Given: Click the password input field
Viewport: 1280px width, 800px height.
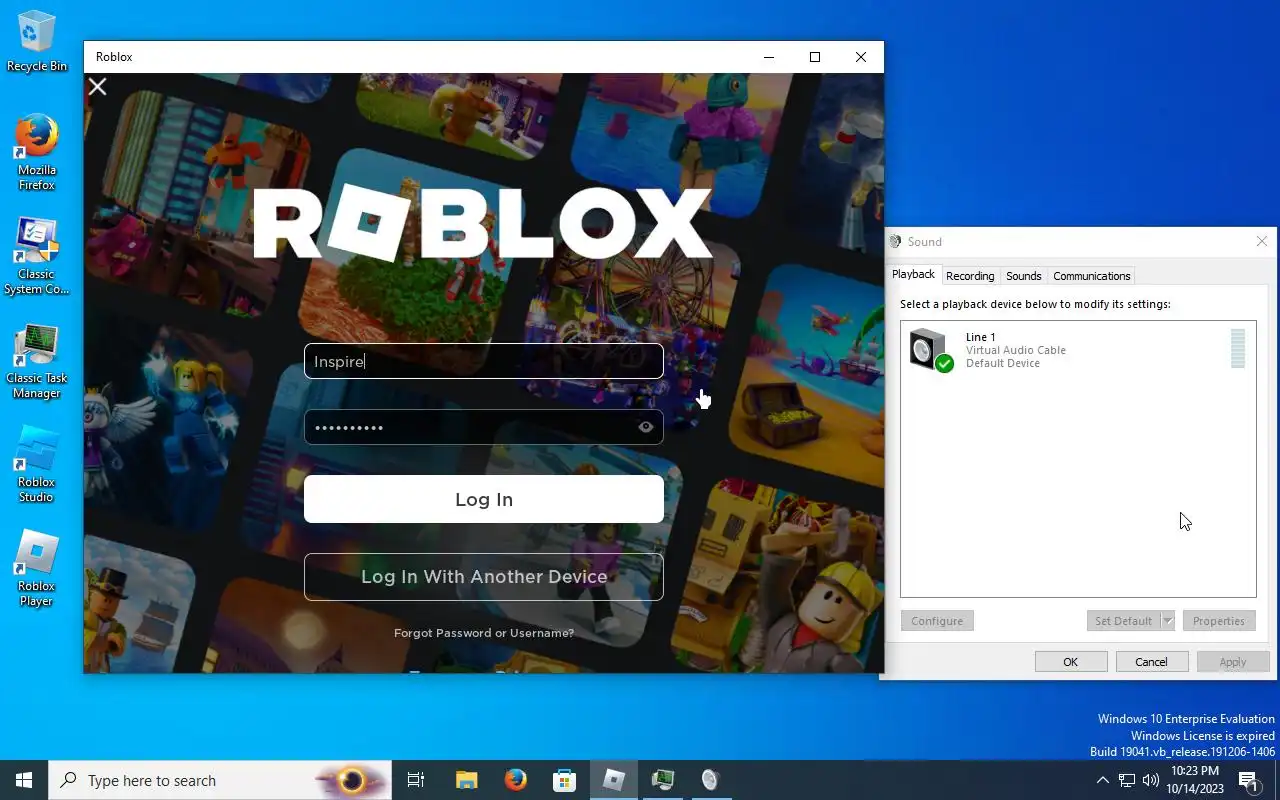Looking at the screenshot, I should [x=484, y=427].
